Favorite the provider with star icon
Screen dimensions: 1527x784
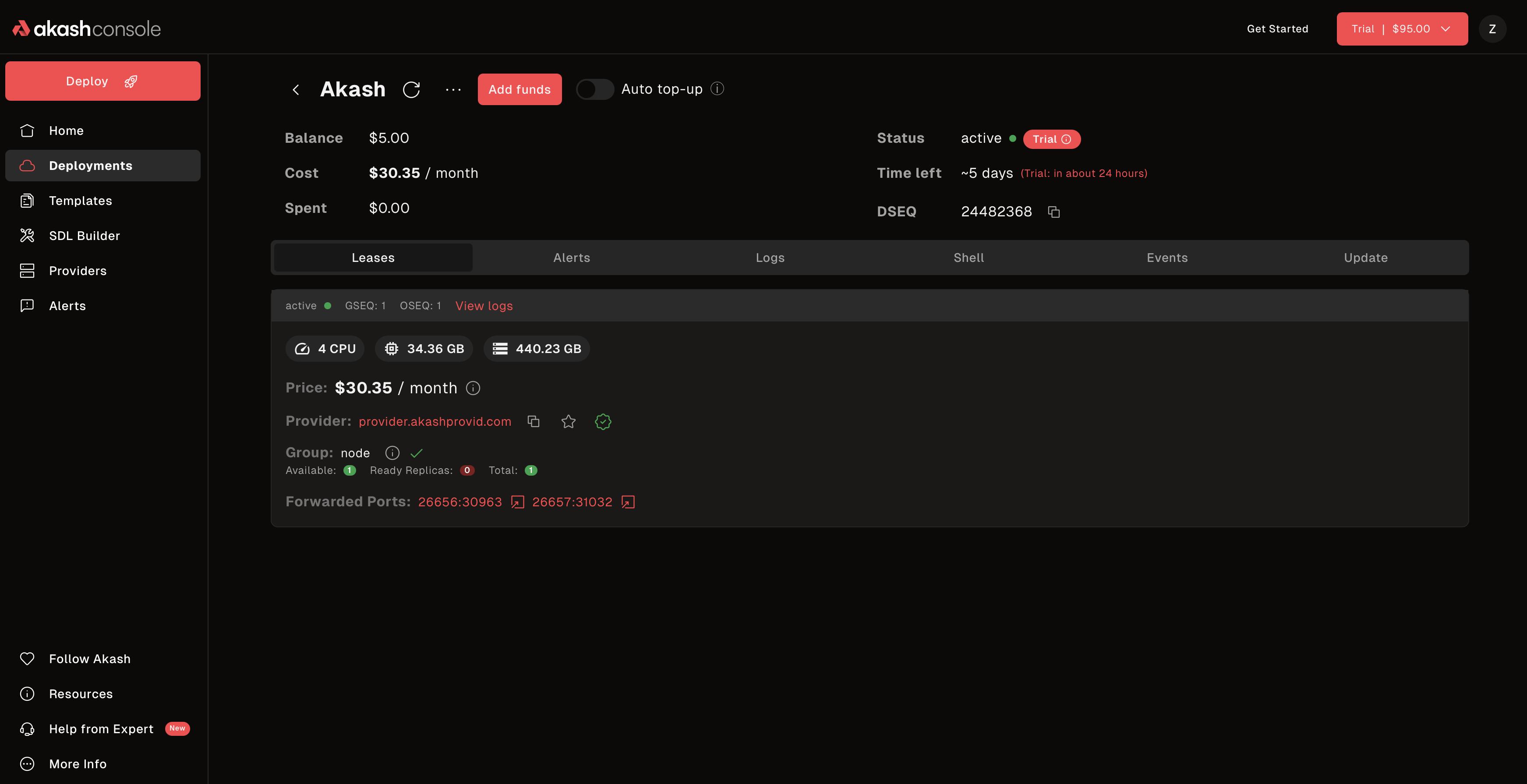568,421
